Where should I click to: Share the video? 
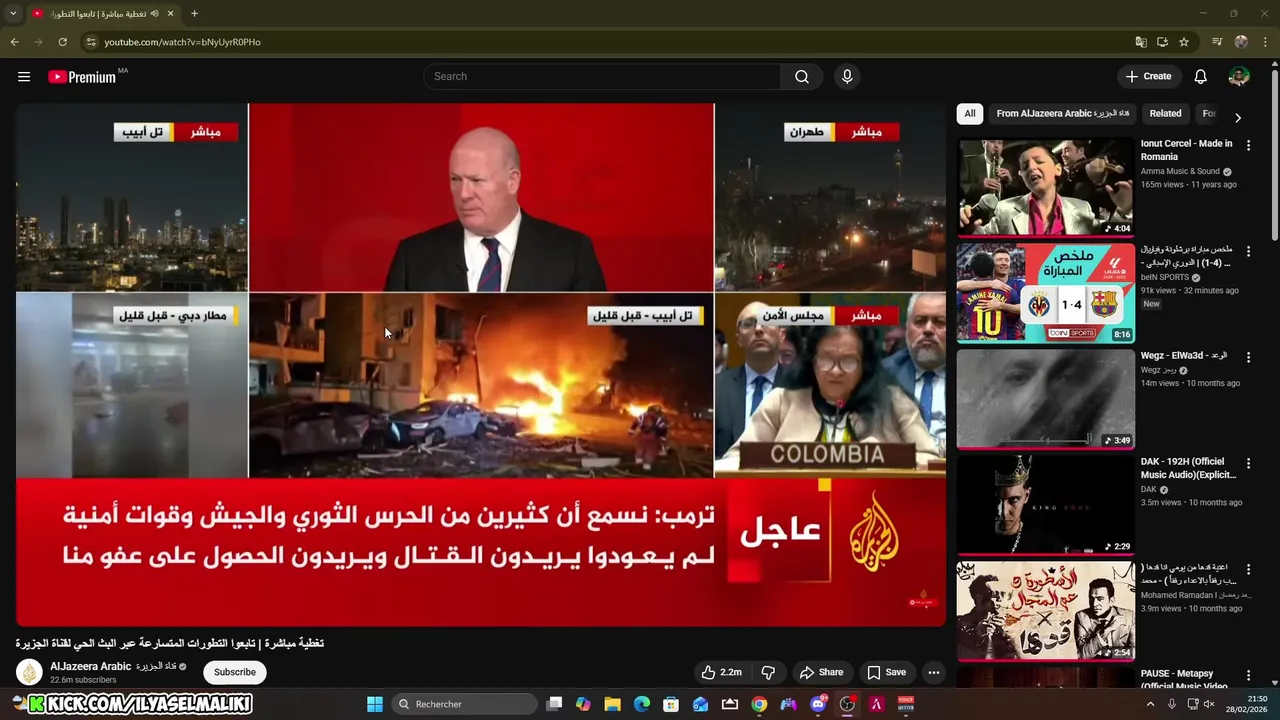tap(821, 672)
